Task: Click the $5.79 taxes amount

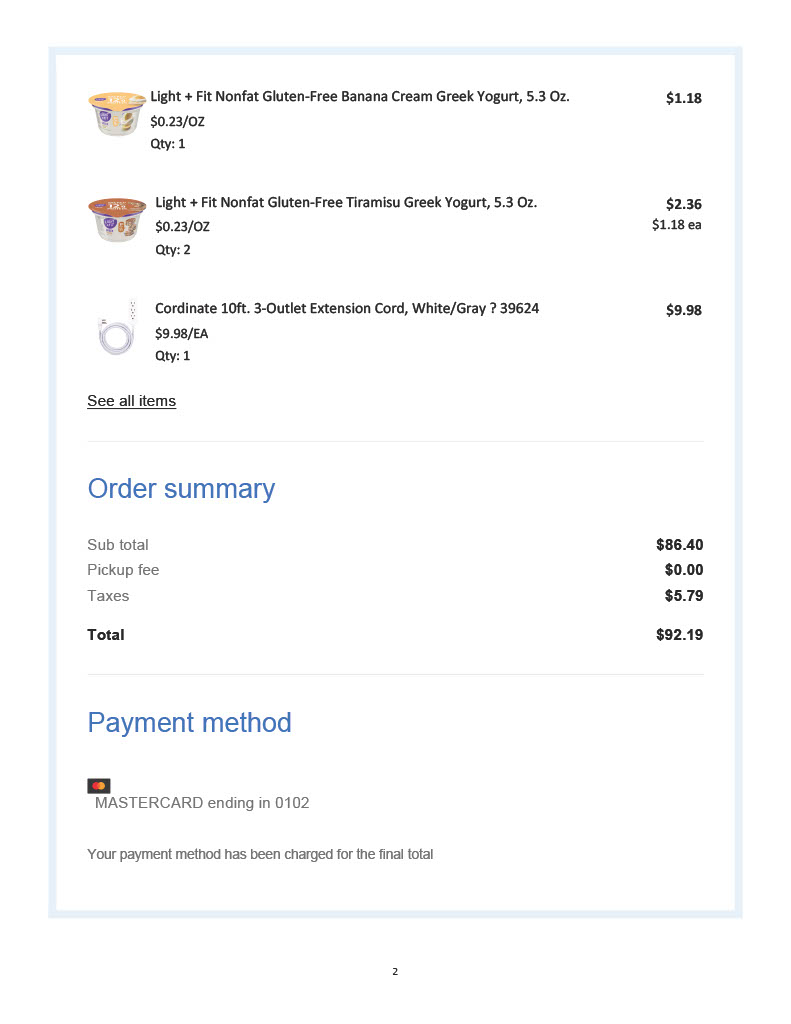Action: 684,596
